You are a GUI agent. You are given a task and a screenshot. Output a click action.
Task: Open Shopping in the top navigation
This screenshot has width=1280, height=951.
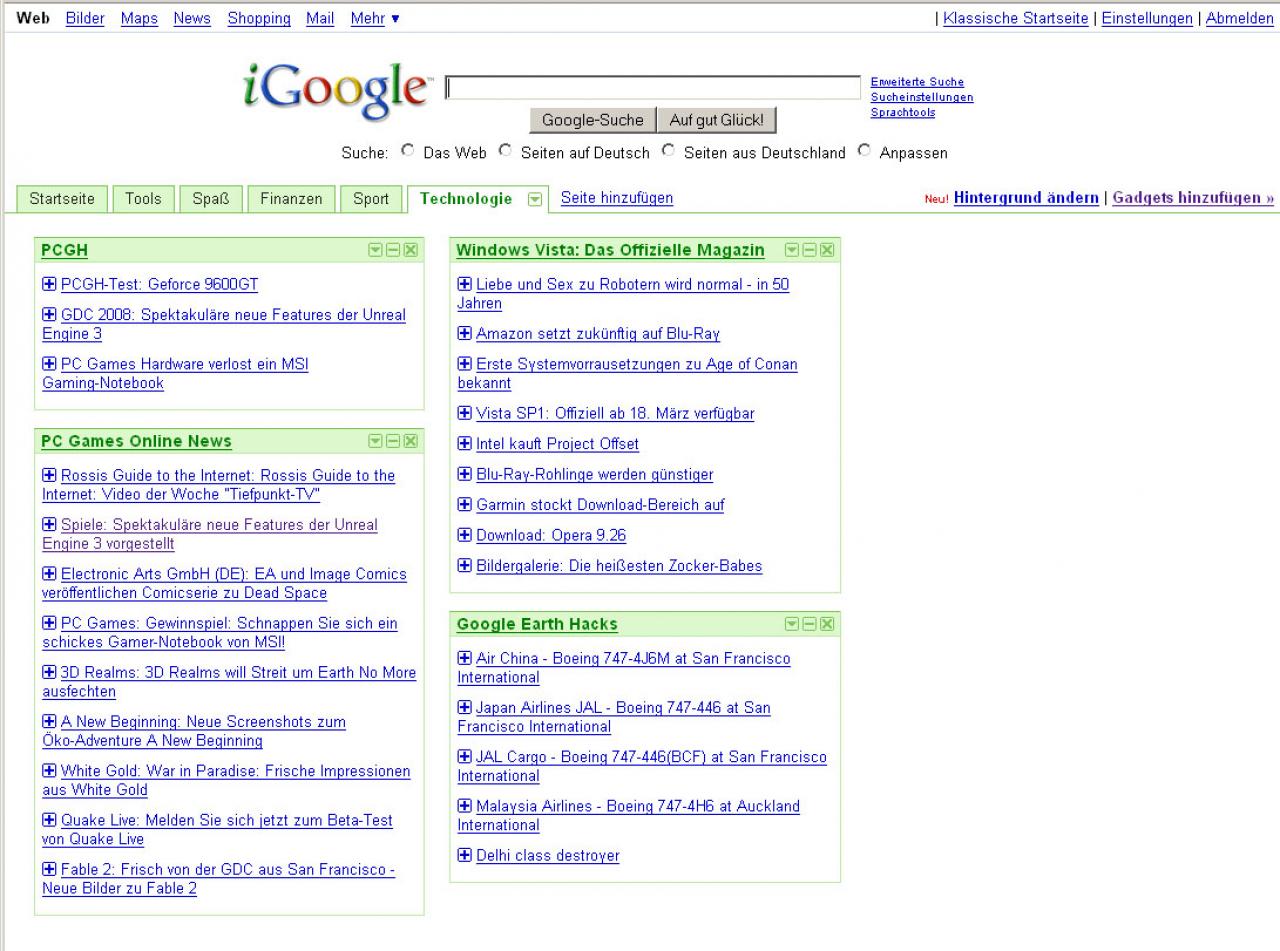259,18
